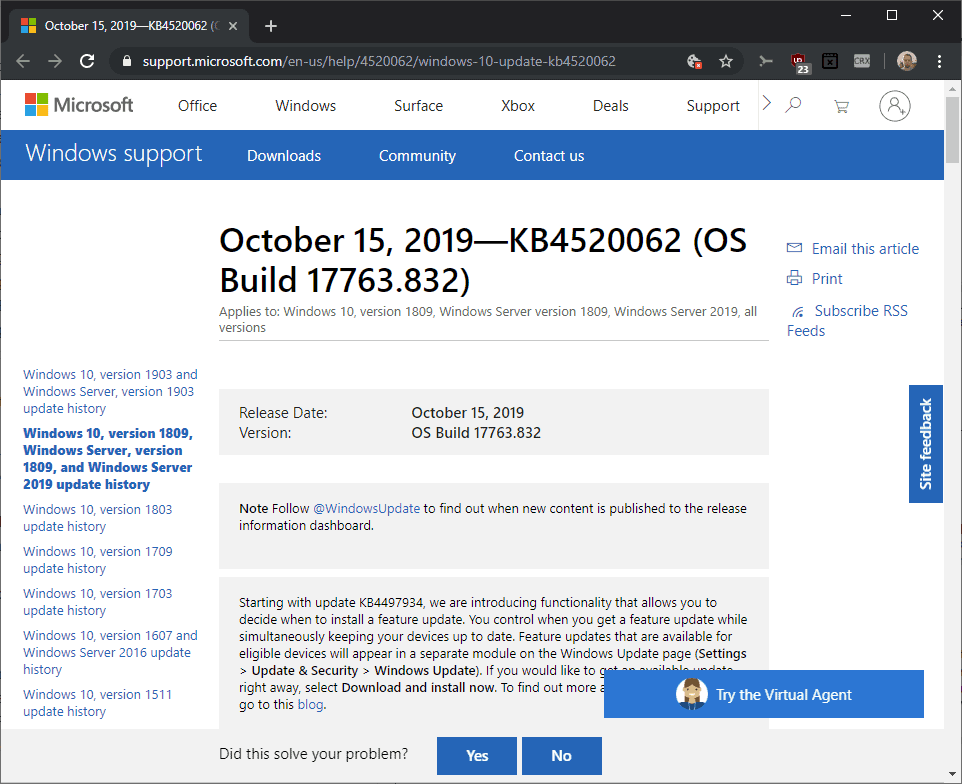Open the shopping cart icon
The width and height of the screenshot is (962, 784).
tap(842, 104)
